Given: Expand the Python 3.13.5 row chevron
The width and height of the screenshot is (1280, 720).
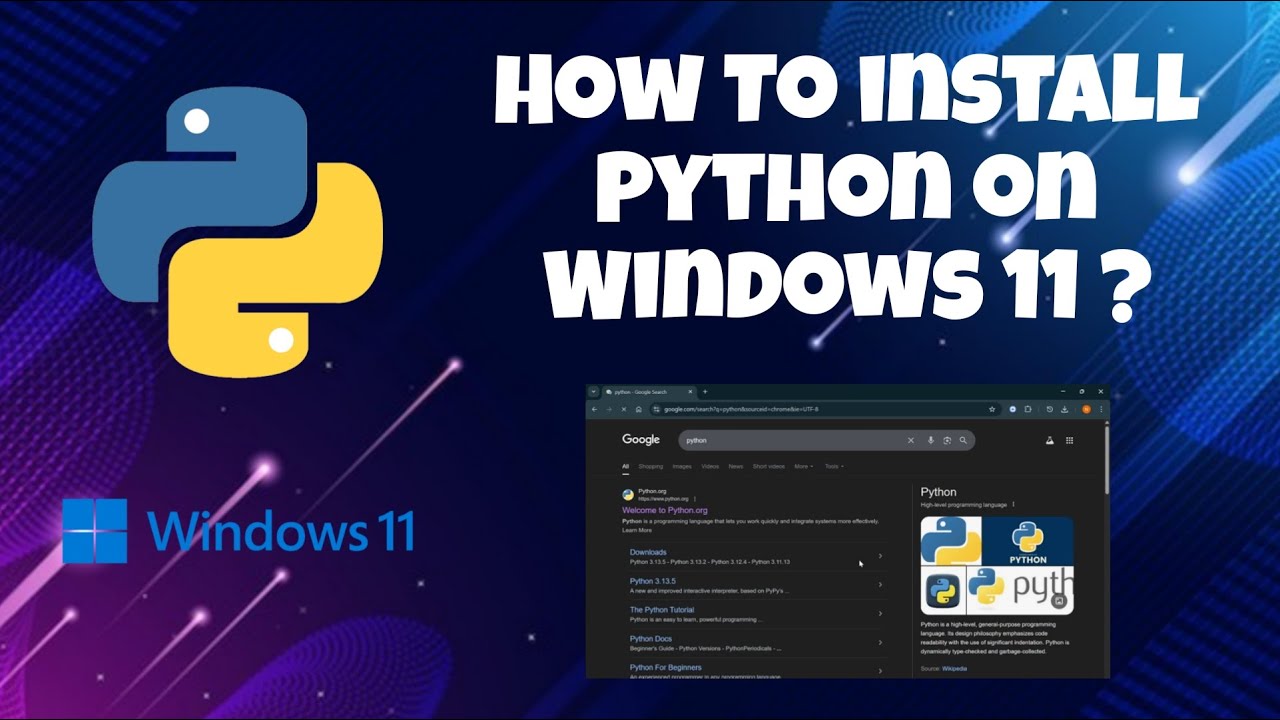Looking at the screenshot, I should click(880, 584).
